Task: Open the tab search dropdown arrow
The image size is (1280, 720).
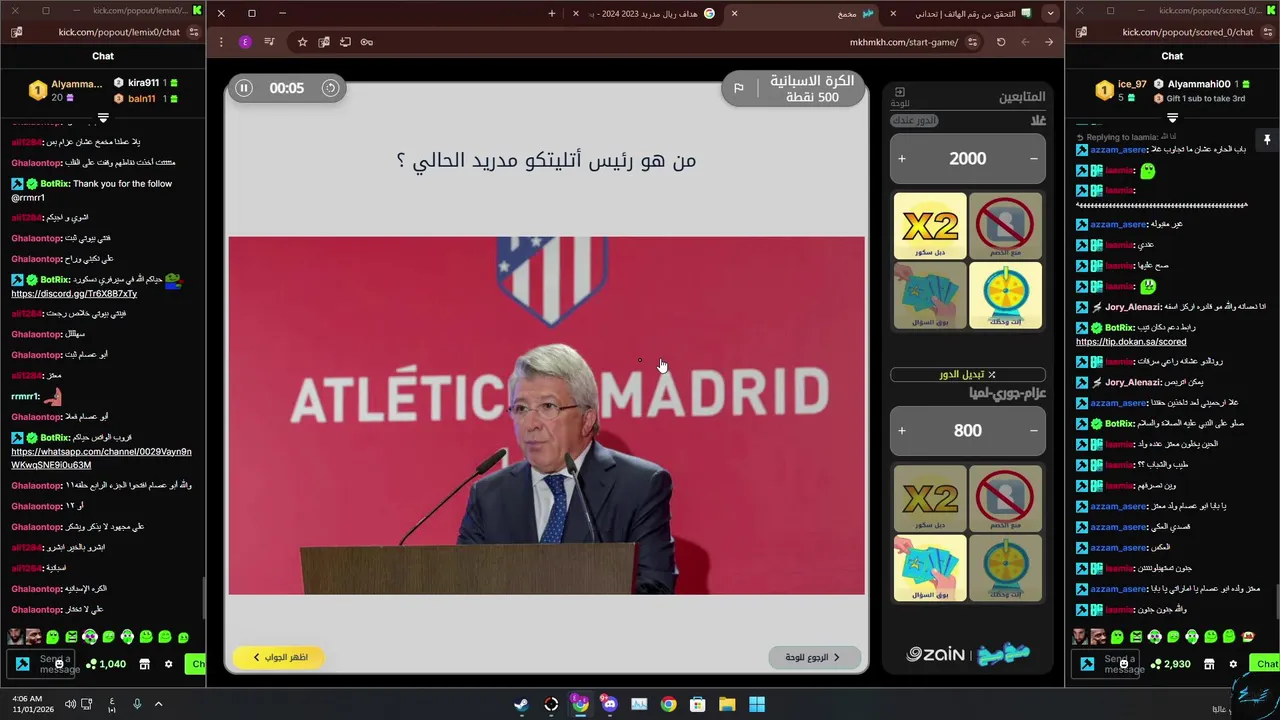Action: pyautogui.click(x=1049, y=13)
